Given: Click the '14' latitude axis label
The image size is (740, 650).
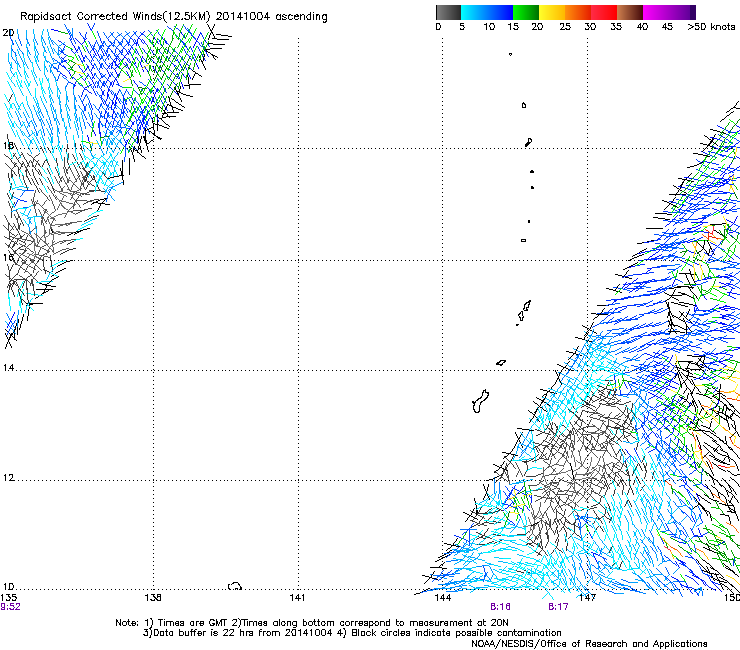Looking at the screenshot, I should coord(8,367).
